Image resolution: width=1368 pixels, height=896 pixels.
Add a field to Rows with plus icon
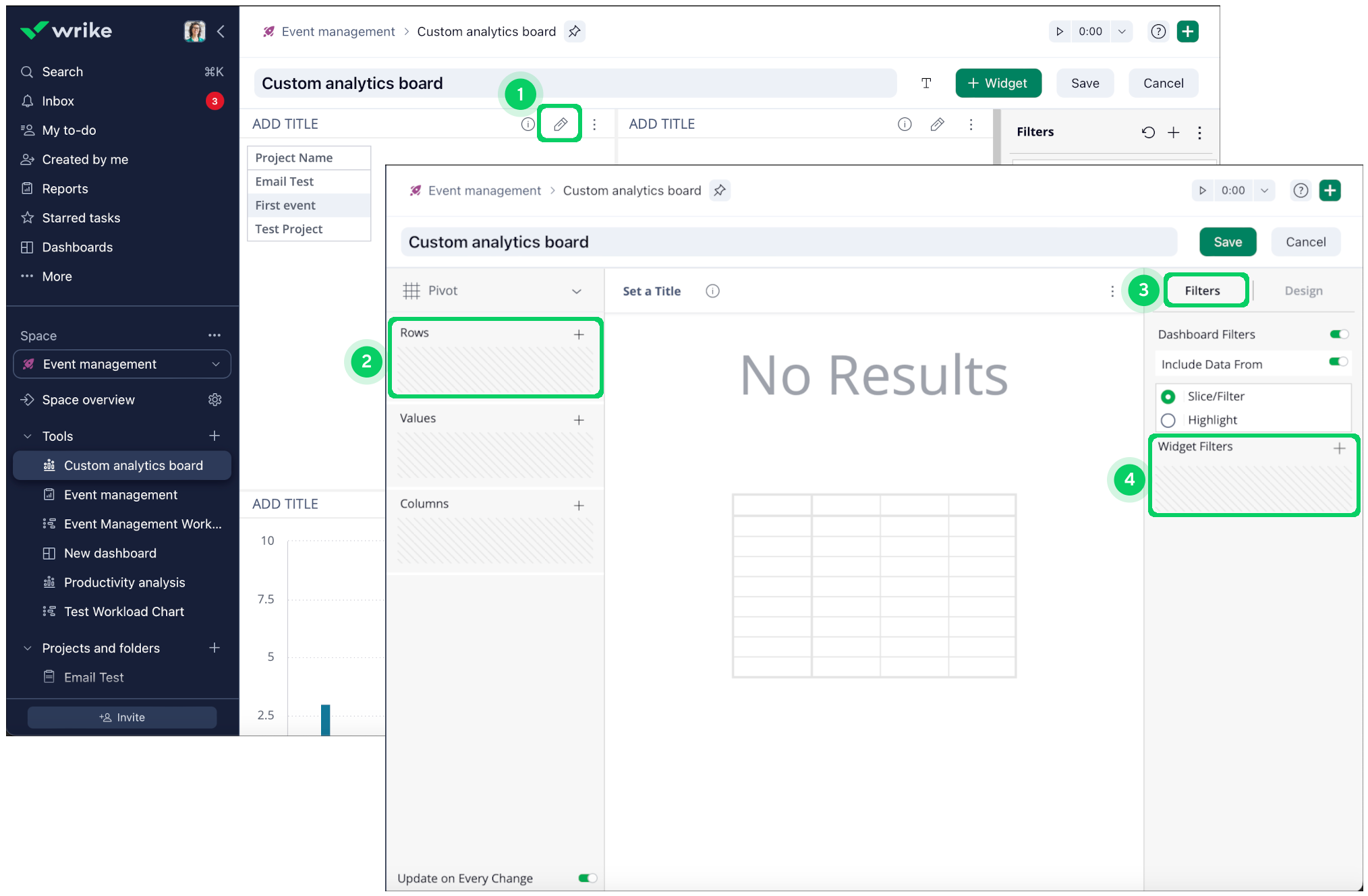coord(579,334)
